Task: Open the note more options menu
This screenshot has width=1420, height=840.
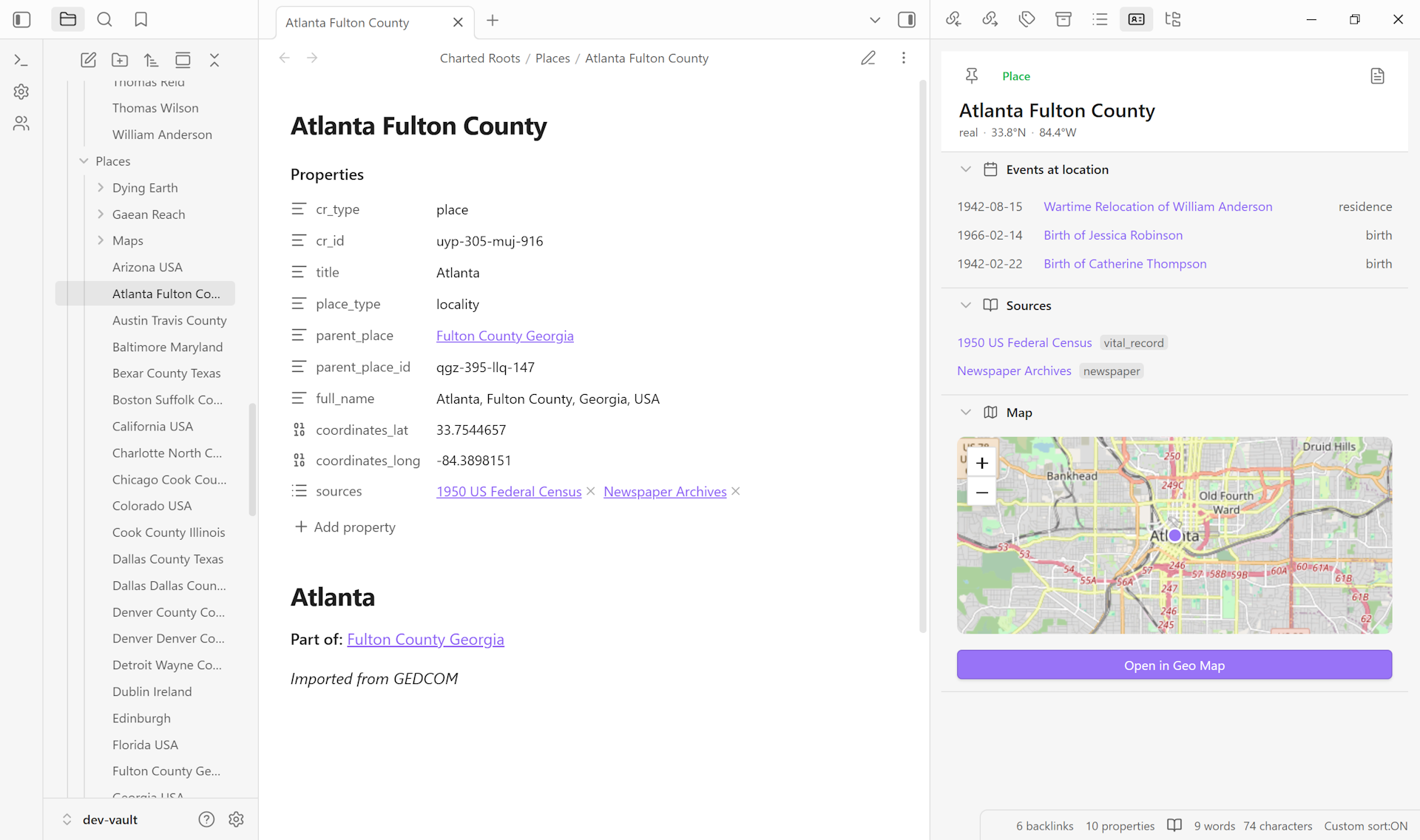Action: click(x=904, y=58)
